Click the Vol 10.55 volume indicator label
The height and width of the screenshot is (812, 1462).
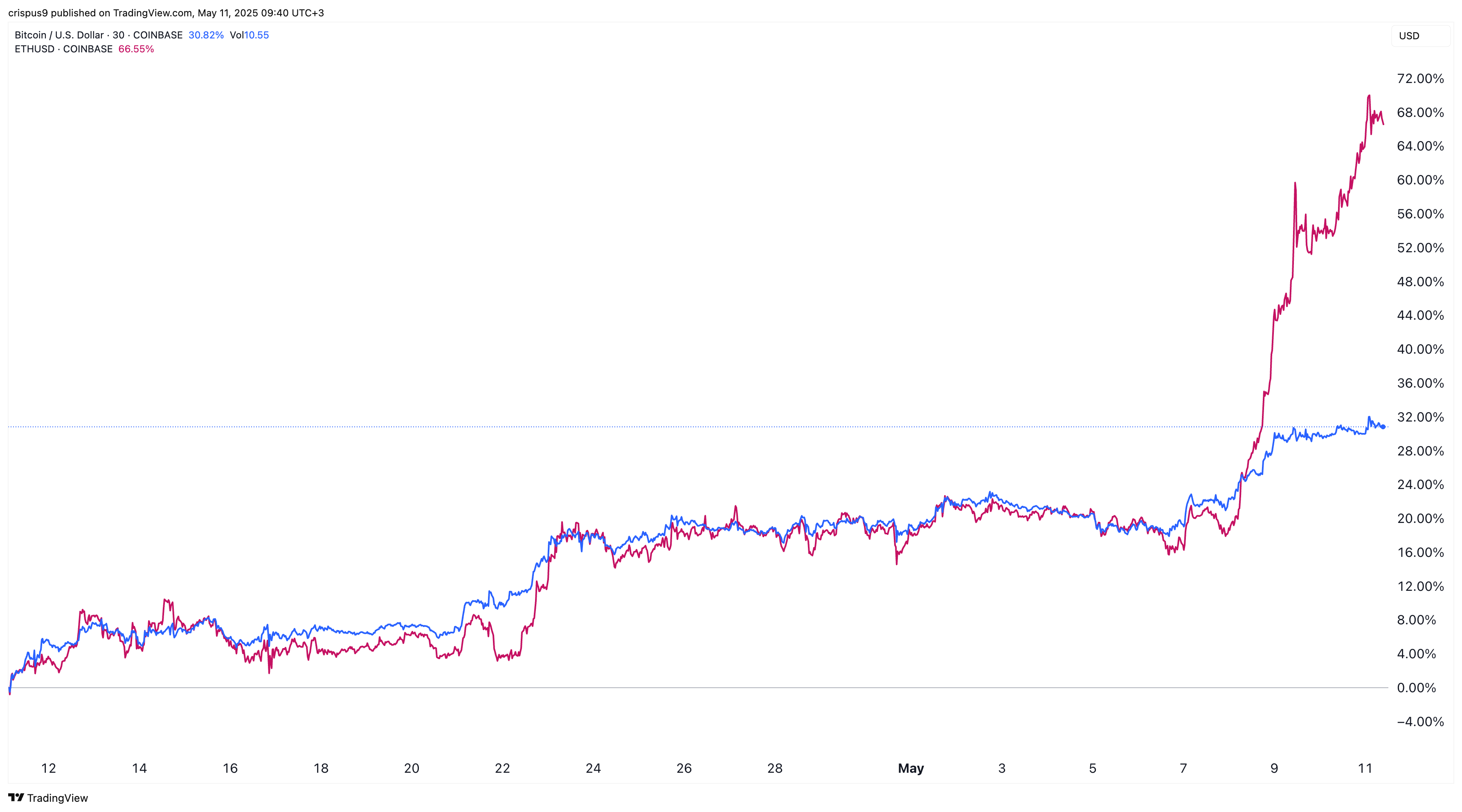click(249, 35)
